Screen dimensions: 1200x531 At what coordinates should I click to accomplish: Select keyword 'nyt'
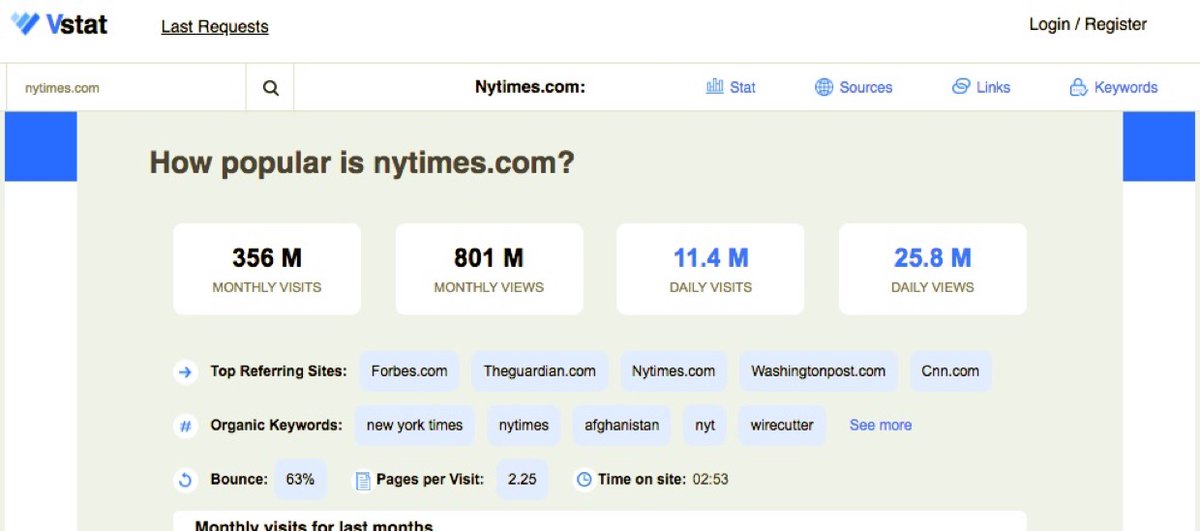[x=705, y=425]
